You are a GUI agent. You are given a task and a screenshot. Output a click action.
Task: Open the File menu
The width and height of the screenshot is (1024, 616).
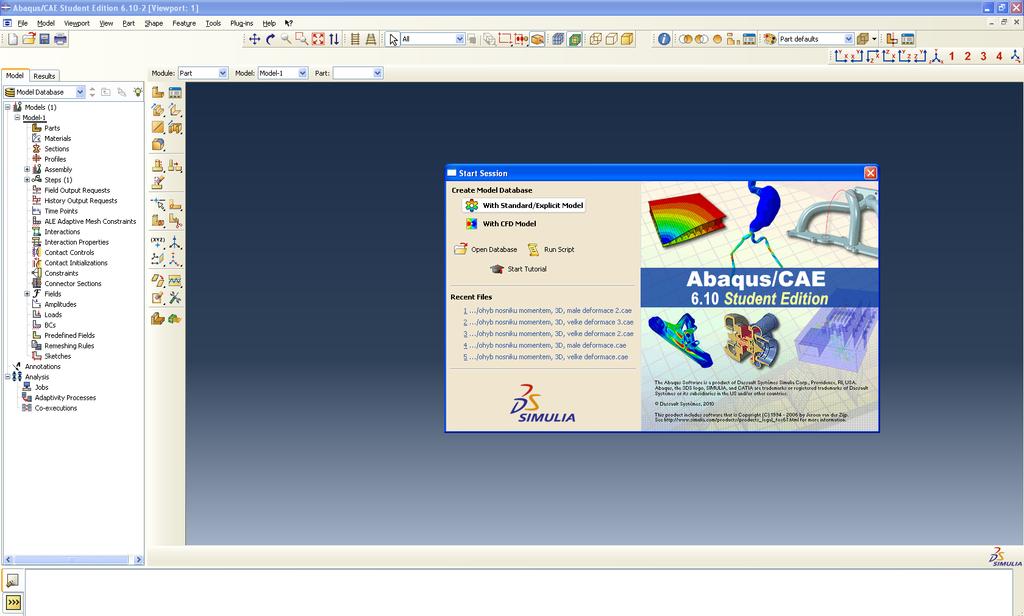[22, 23]
